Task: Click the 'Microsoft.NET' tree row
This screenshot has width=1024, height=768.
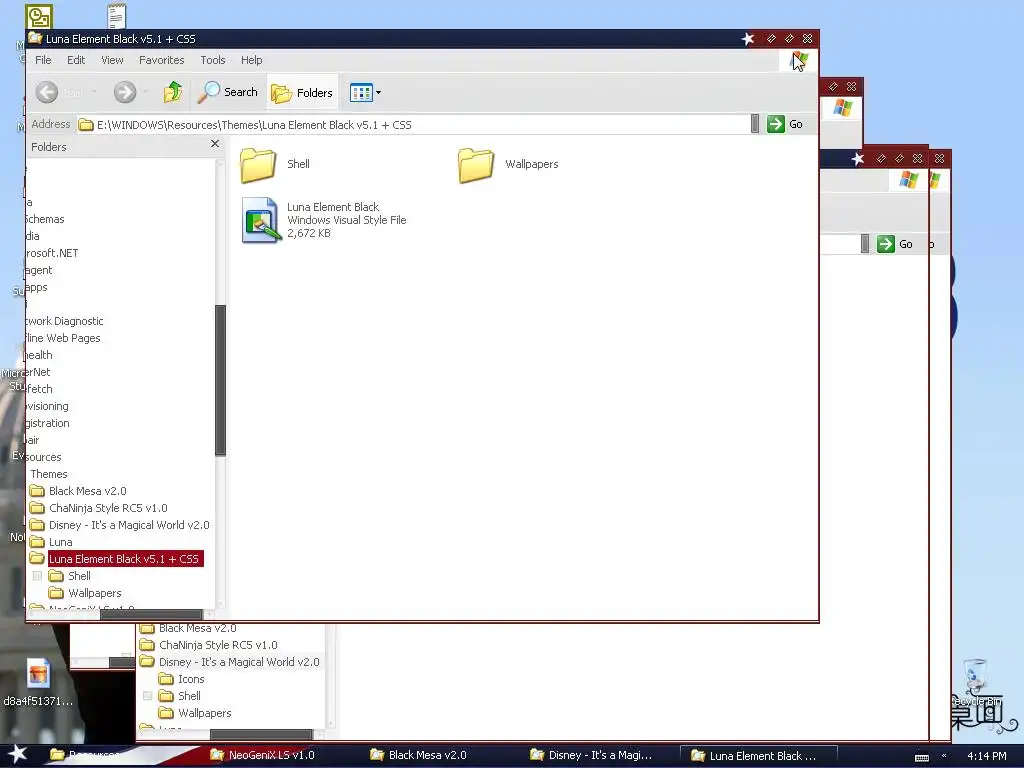Action: pos(52,253)
